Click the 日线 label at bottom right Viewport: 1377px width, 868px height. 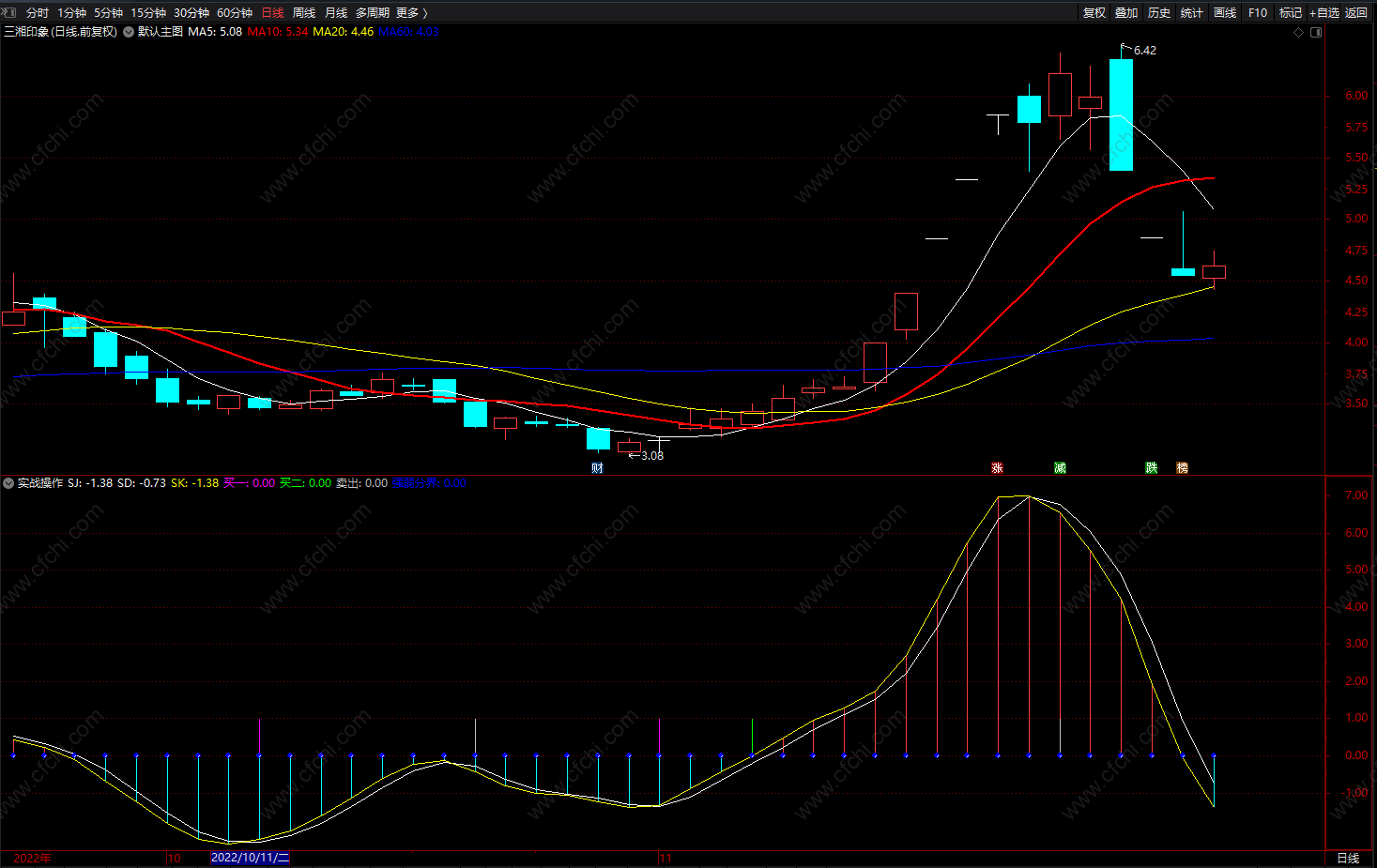coord(1348,858)
